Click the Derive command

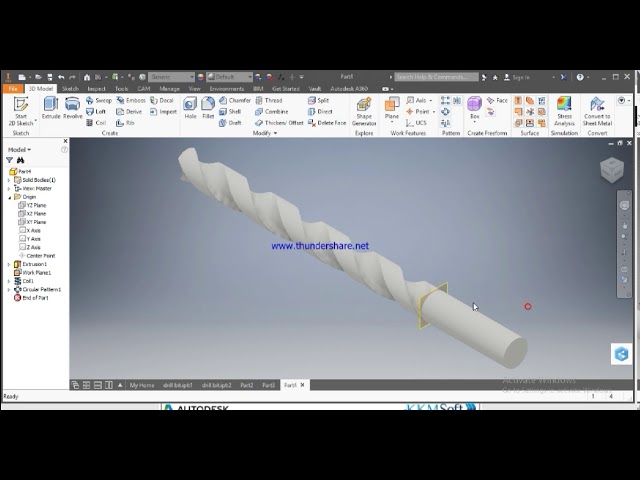[129, 111]
